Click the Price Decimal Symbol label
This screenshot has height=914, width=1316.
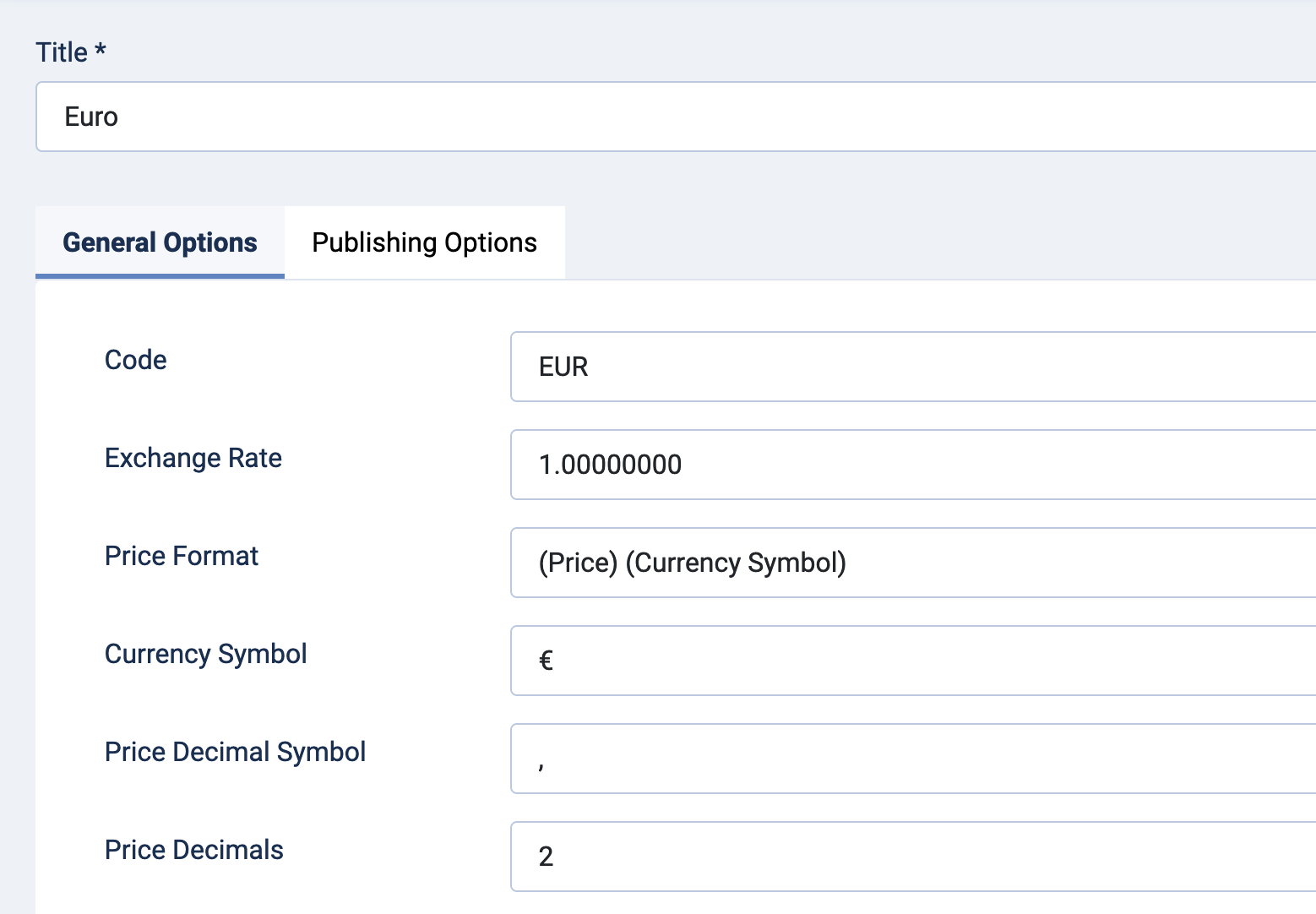[235, 752]
